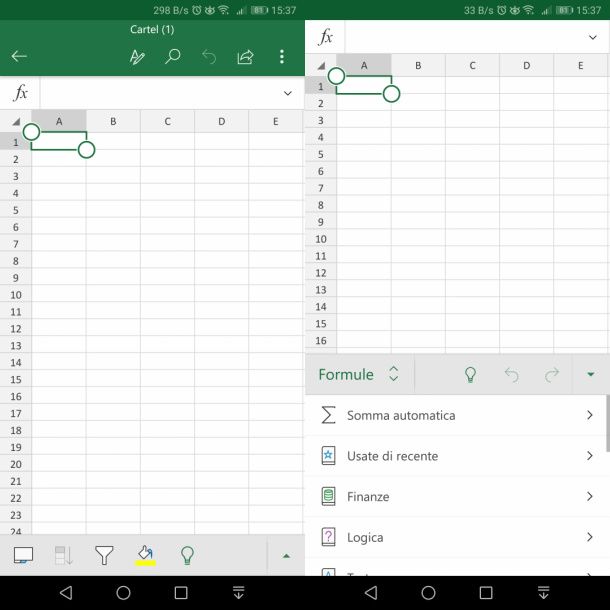610x610 pixels.
Task: Open Logica functions submenu
Action: 456,537
